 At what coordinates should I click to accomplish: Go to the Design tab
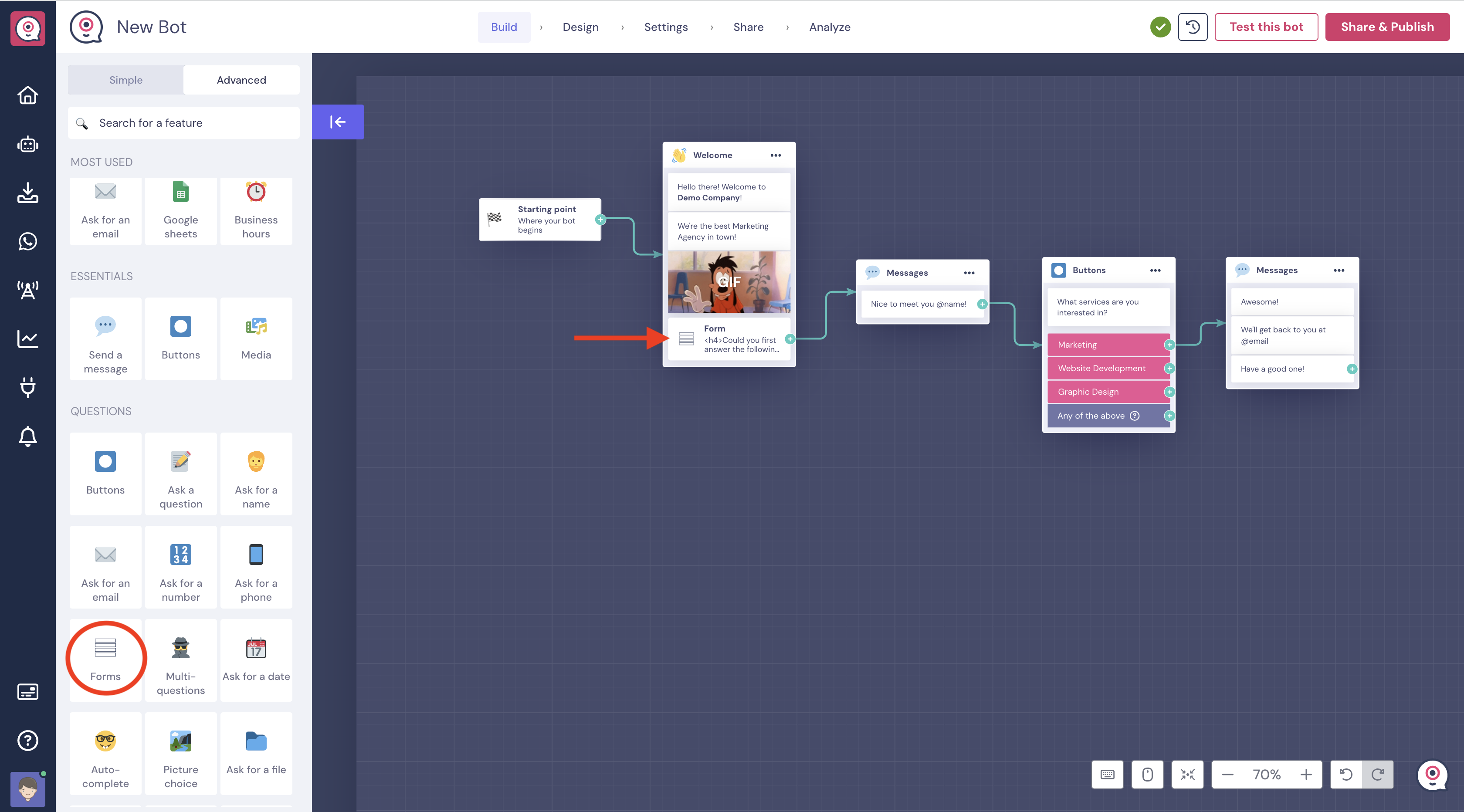(580, 27)
